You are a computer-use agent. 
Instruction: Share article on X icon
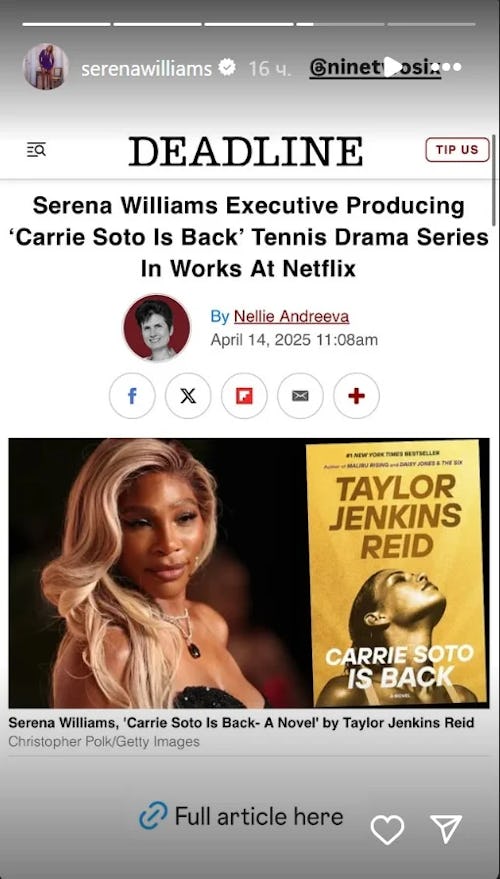click(188, 396)
